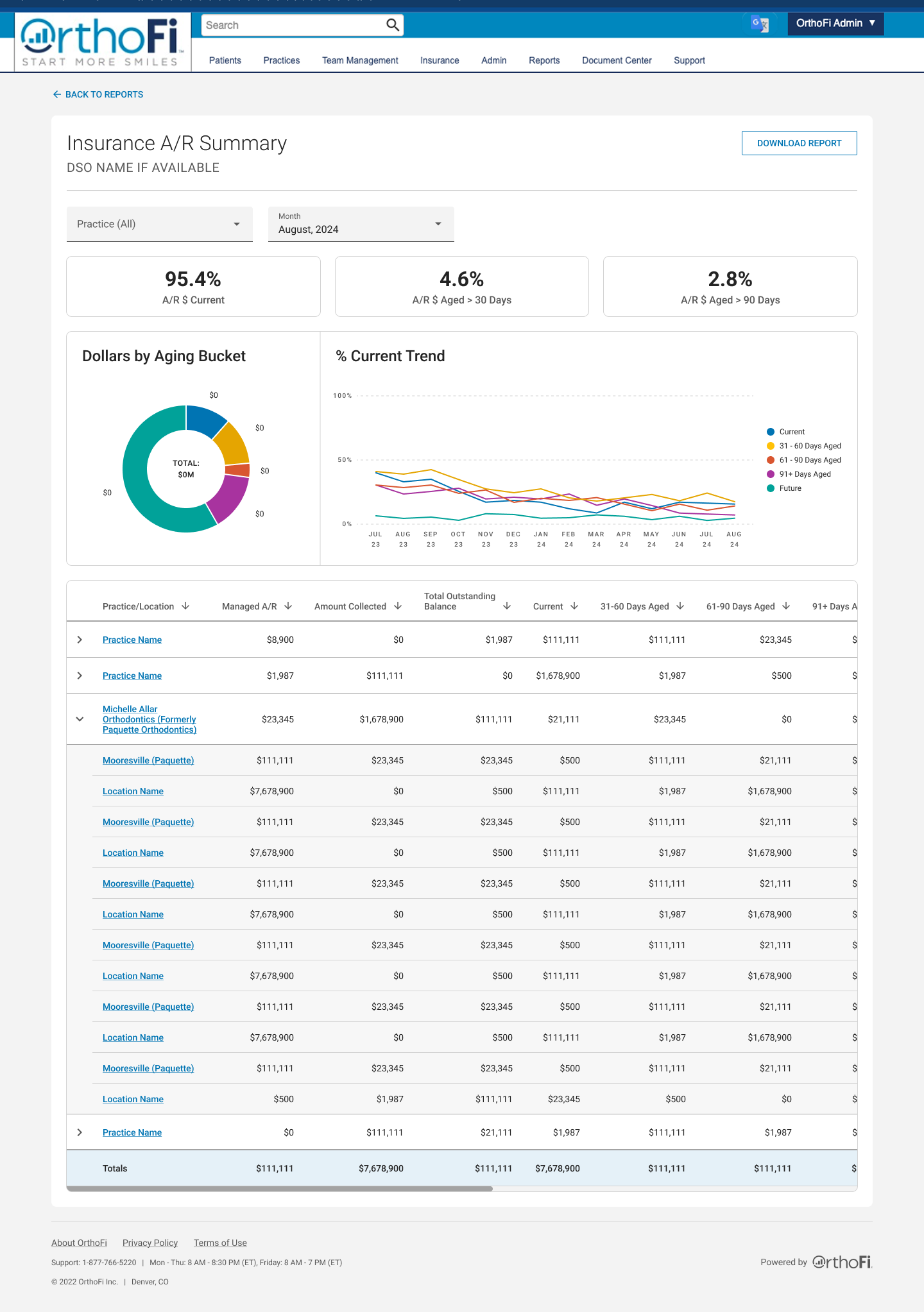Click the back arrow to reports
The width and height of the screenshot is (924, 1312).
point(57,94)
